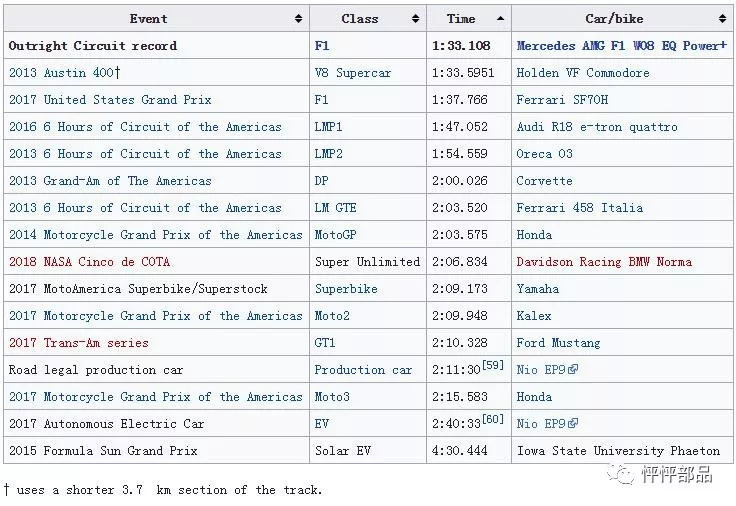
Task: Open the V8 Supercar class link
Action: click(353, 73)
